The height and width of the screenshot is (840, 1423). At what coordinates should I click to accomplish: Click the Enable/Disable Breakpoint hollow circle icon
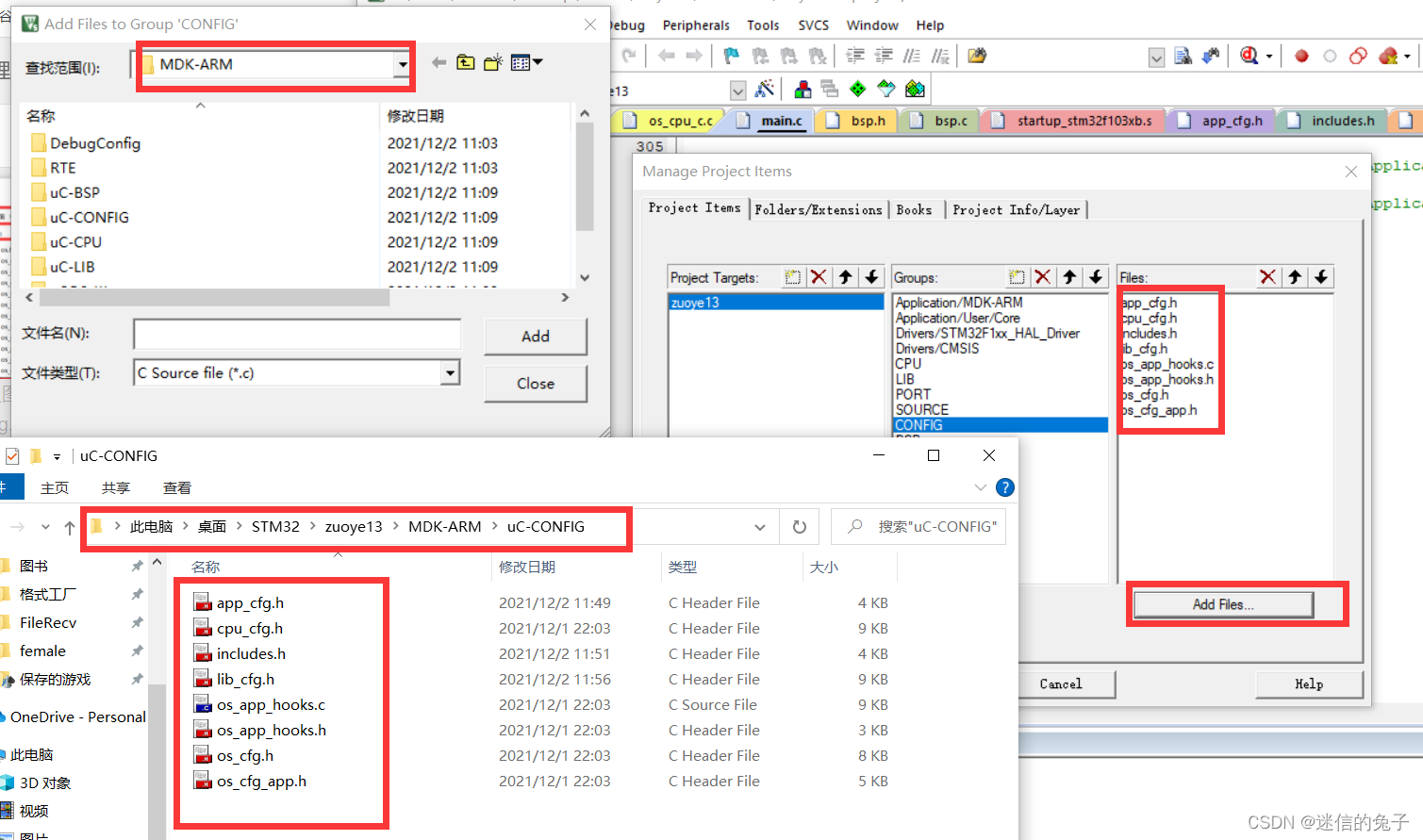1330,56
